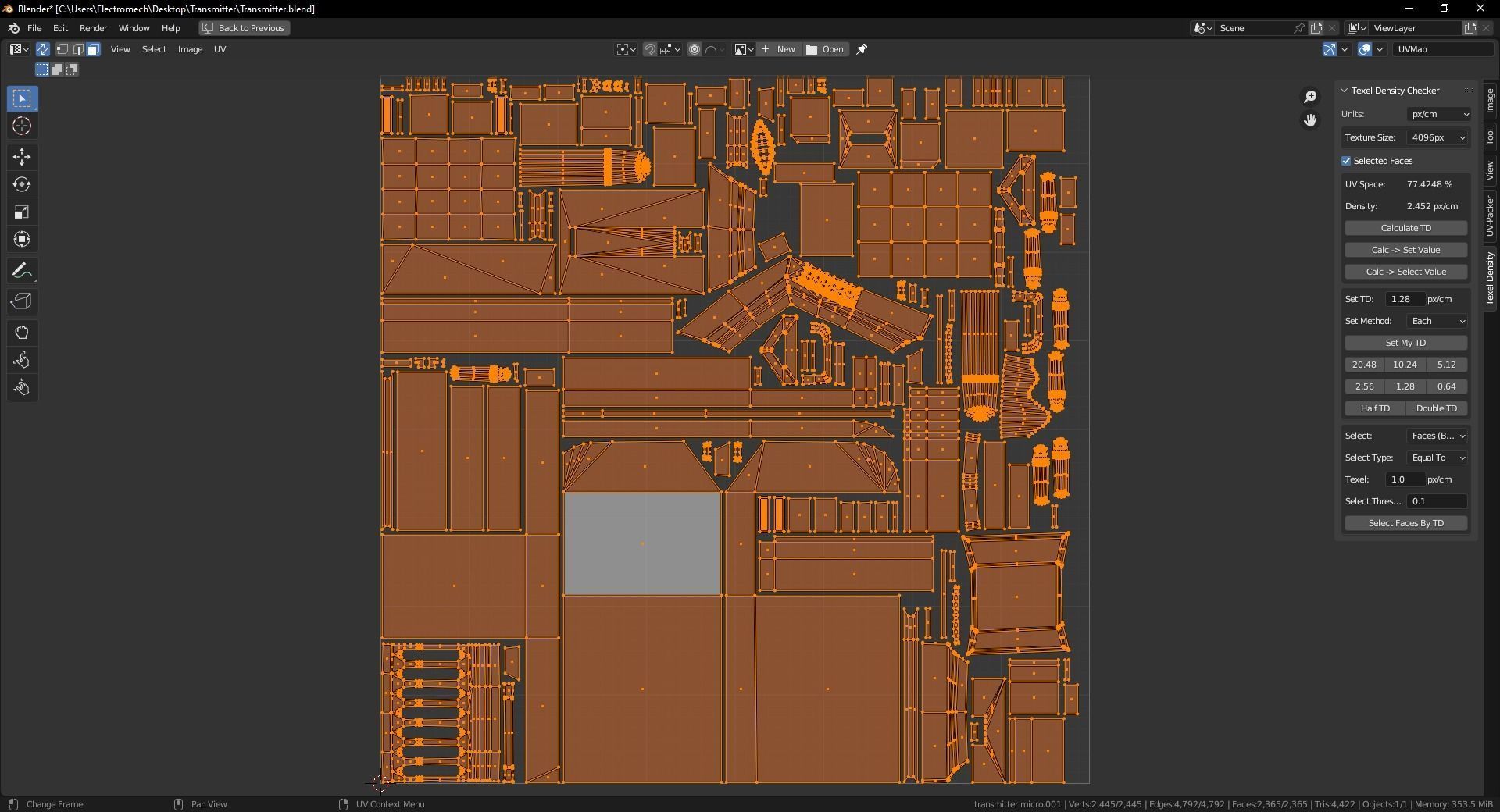Pick the Rotate tool
The height and width of the screenshot is (812, 1500).
[x=22, y=184]
